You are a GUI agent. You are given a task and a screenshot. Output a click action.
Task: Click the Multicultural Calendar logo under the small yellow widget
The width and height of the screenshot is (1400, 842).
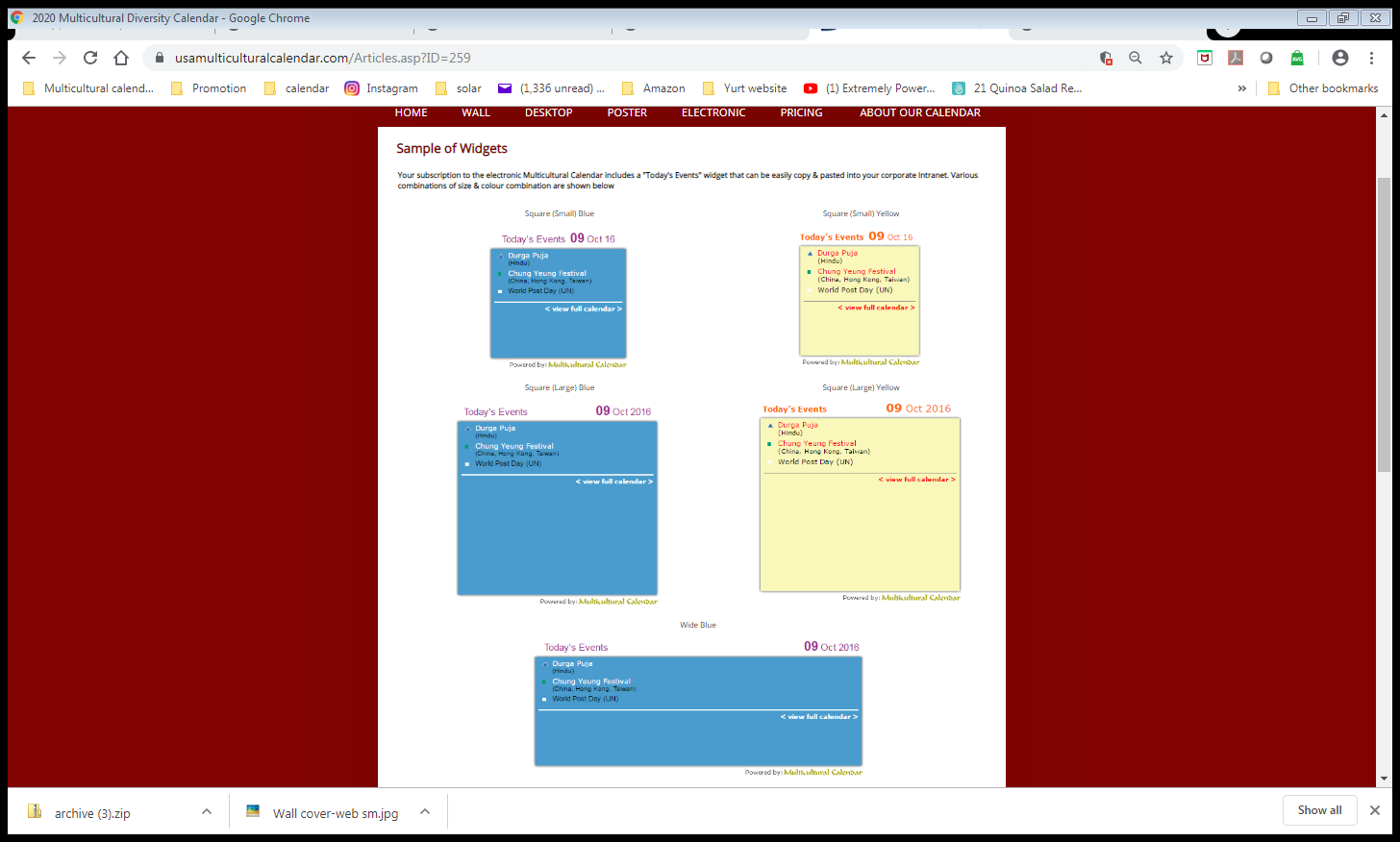(x=881, y=362)
